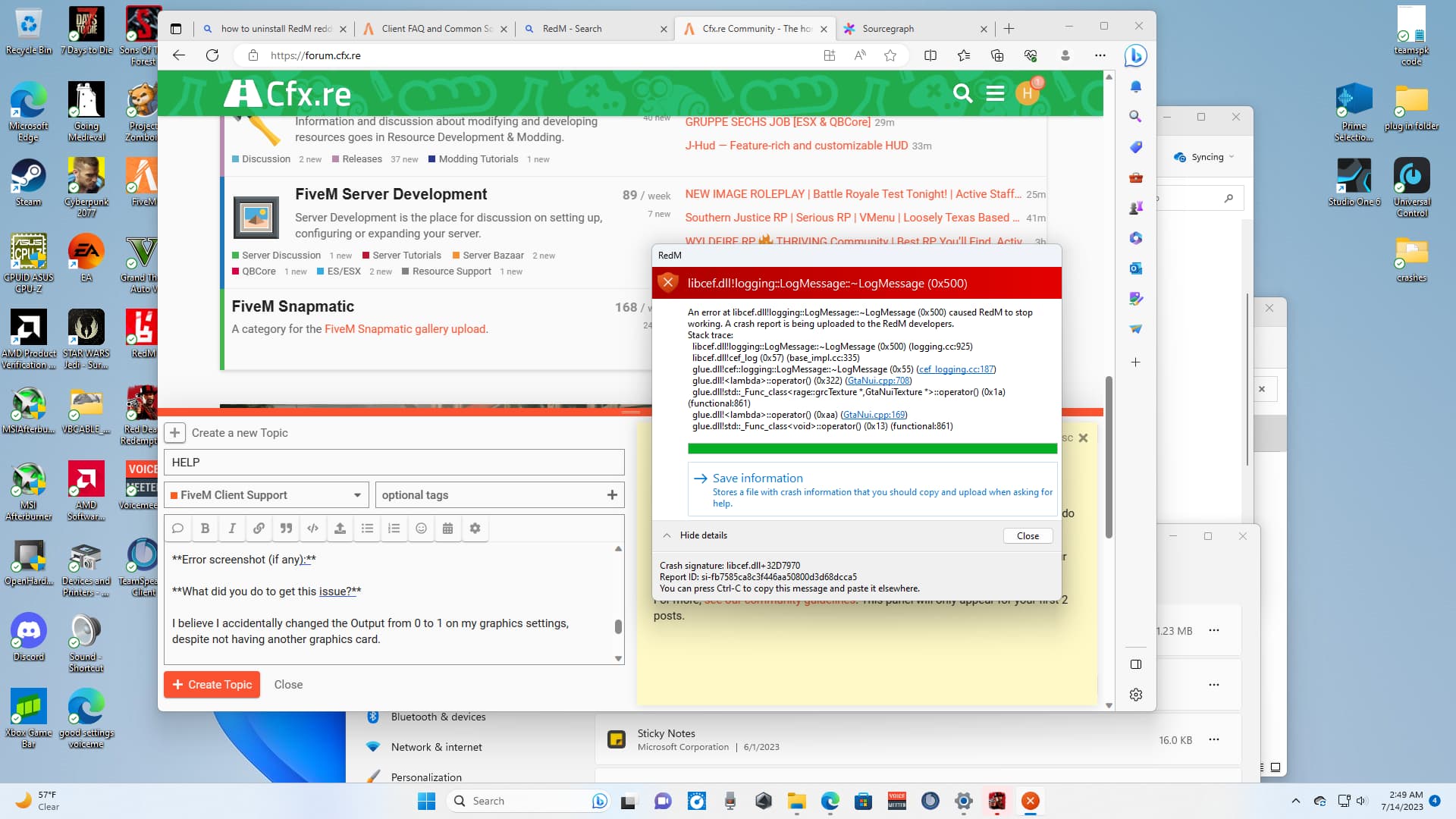This screenshot has height=819, width=1456.
Task: Click the upload icon in editor toolbar
Action: (340, 529)
